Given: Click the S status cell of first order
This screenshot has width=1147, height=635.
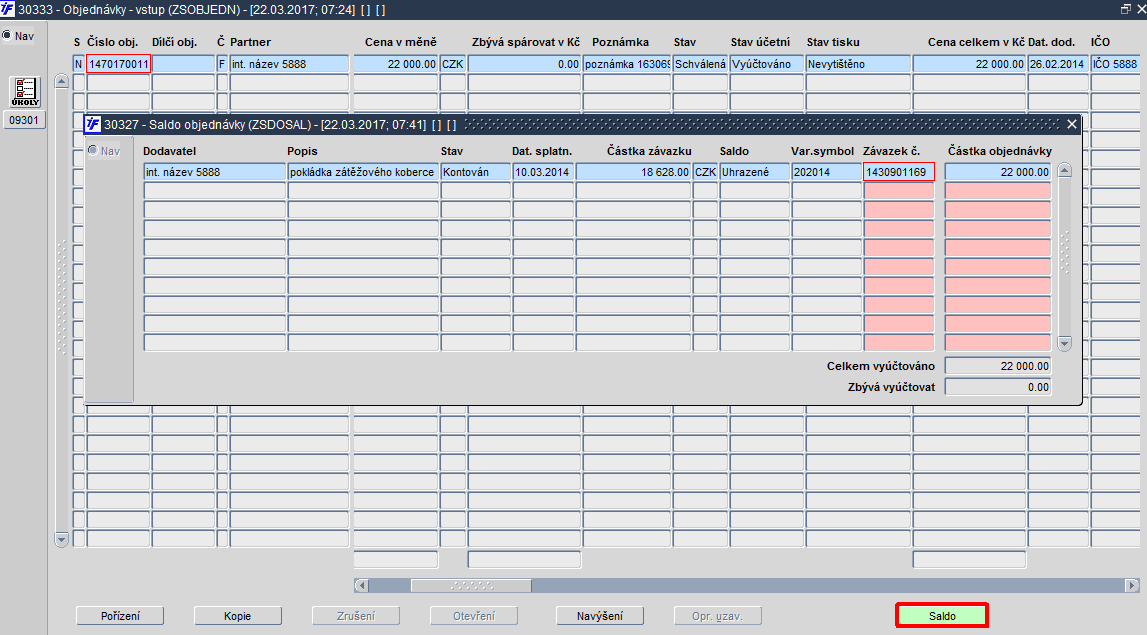Looking at the screenshot, I should click(78, 64).
